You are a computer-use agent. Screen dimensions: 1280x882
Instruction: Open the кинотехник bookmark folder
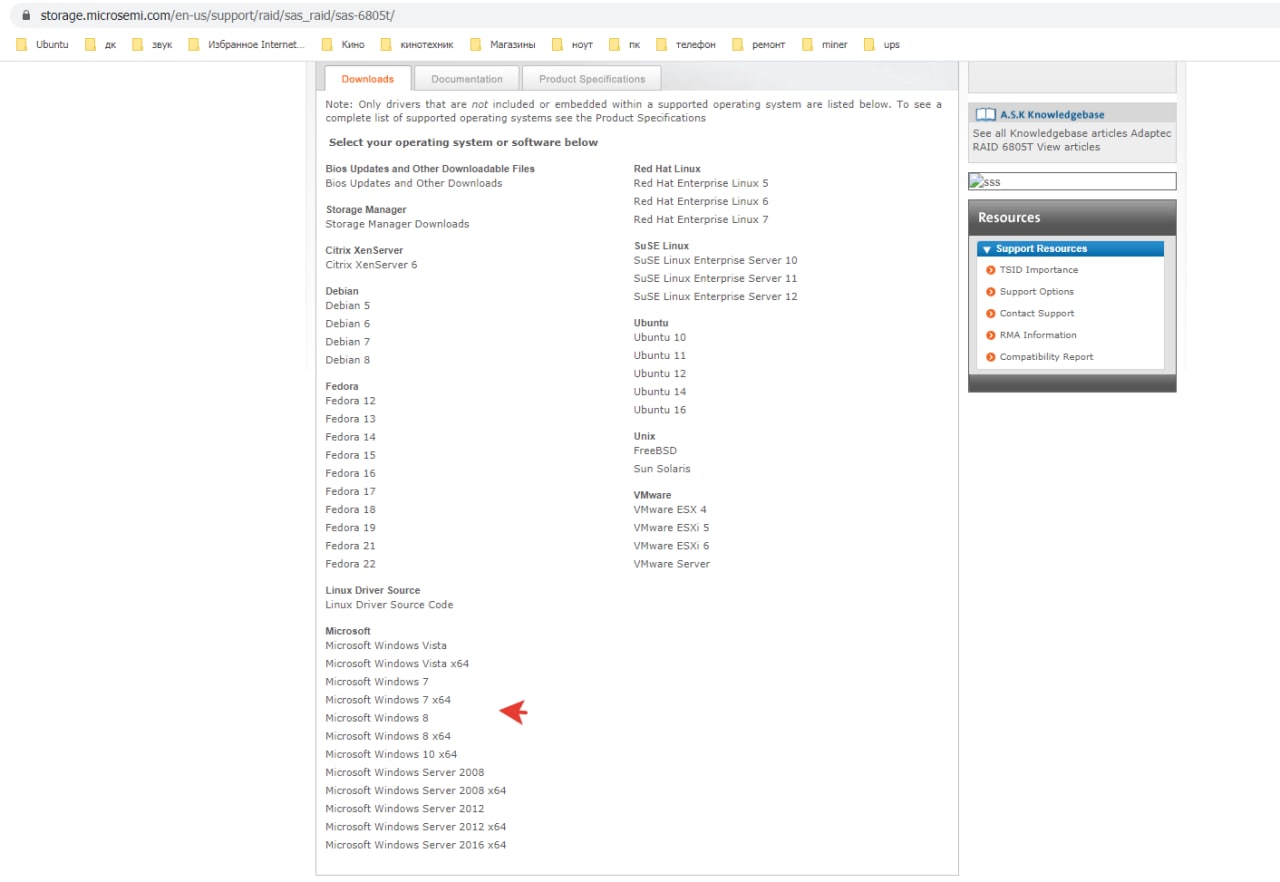(417, 44)
